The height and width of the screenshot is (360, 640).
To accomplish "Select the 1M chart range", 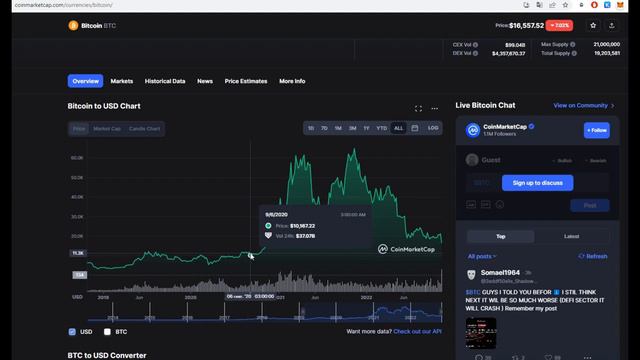I will point(338,128).
